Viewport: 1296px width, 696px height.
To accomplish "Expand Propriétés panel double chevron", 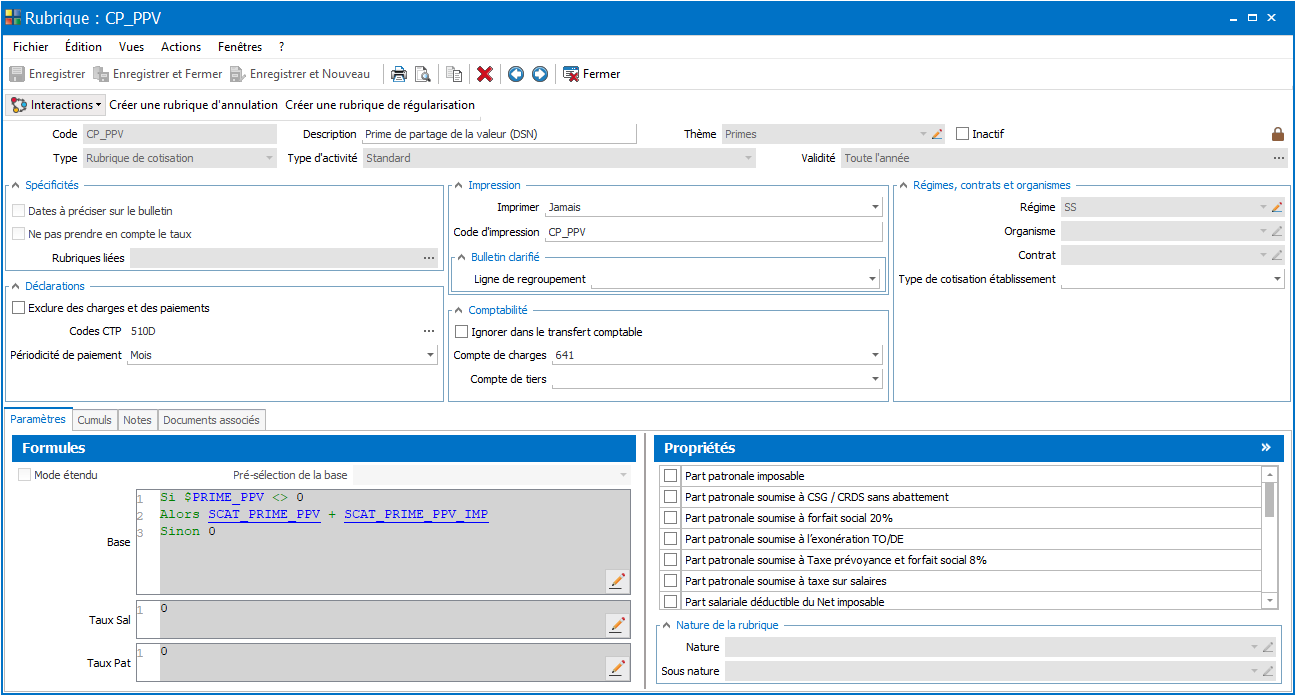I will click(x=1266, y=448).
